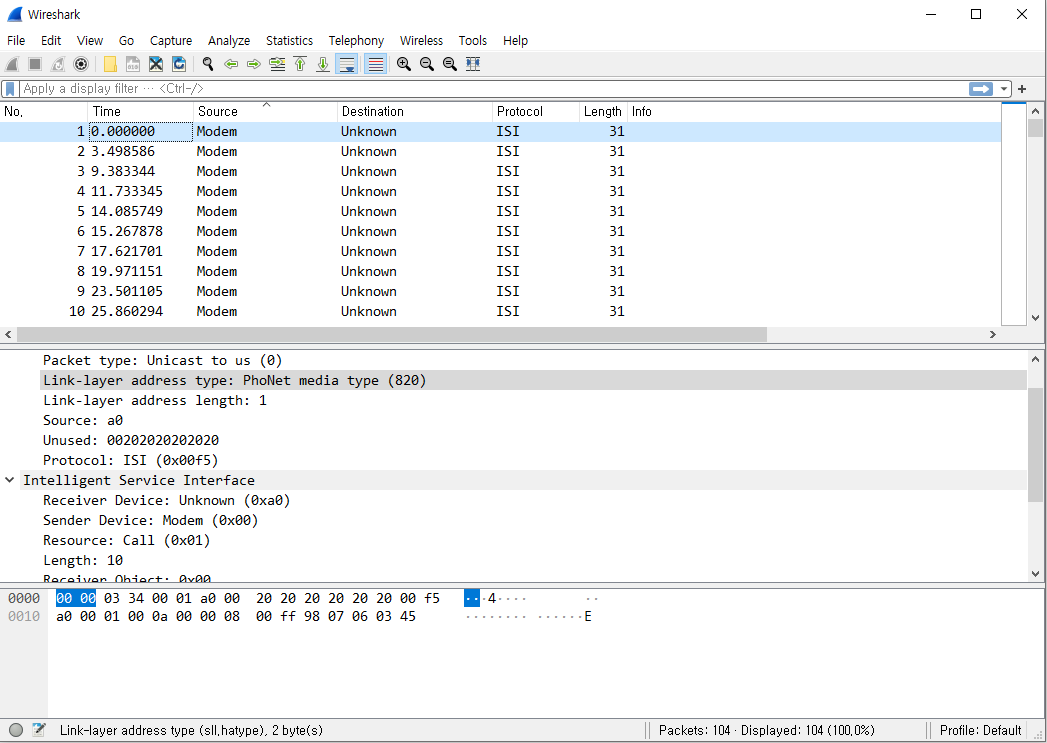Select the Sender Device: Modem field
The width and height of the screenshot is (1047, 743).
pos(151,521)
